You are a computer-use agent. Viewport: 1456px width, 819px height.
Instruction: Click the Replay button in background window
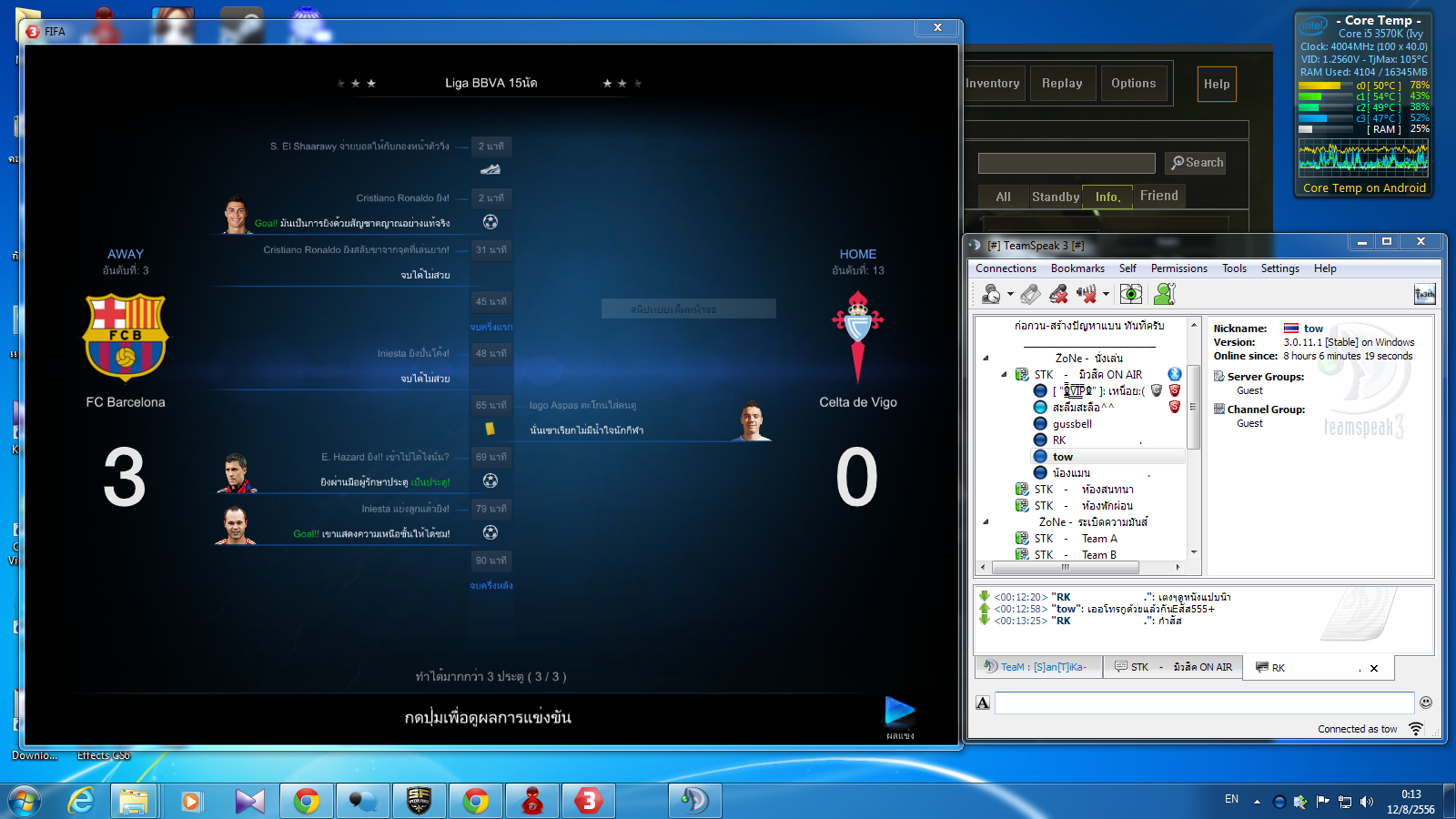tap(1062, 84)
